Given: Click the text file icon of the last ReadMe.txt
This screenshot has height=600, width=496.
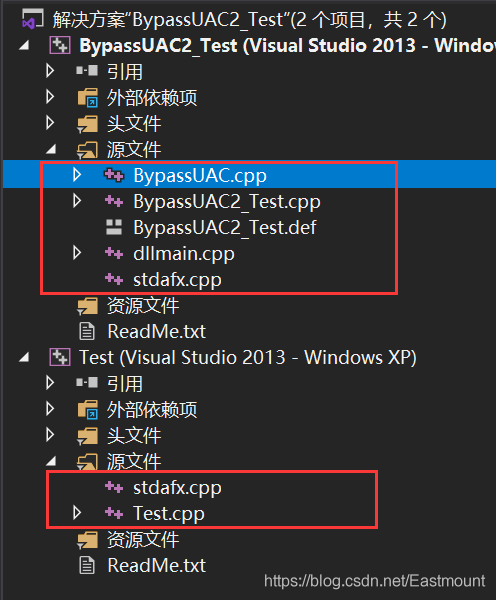Looking at the screenshot, I should pyautogui.click(x=87, y=565).
